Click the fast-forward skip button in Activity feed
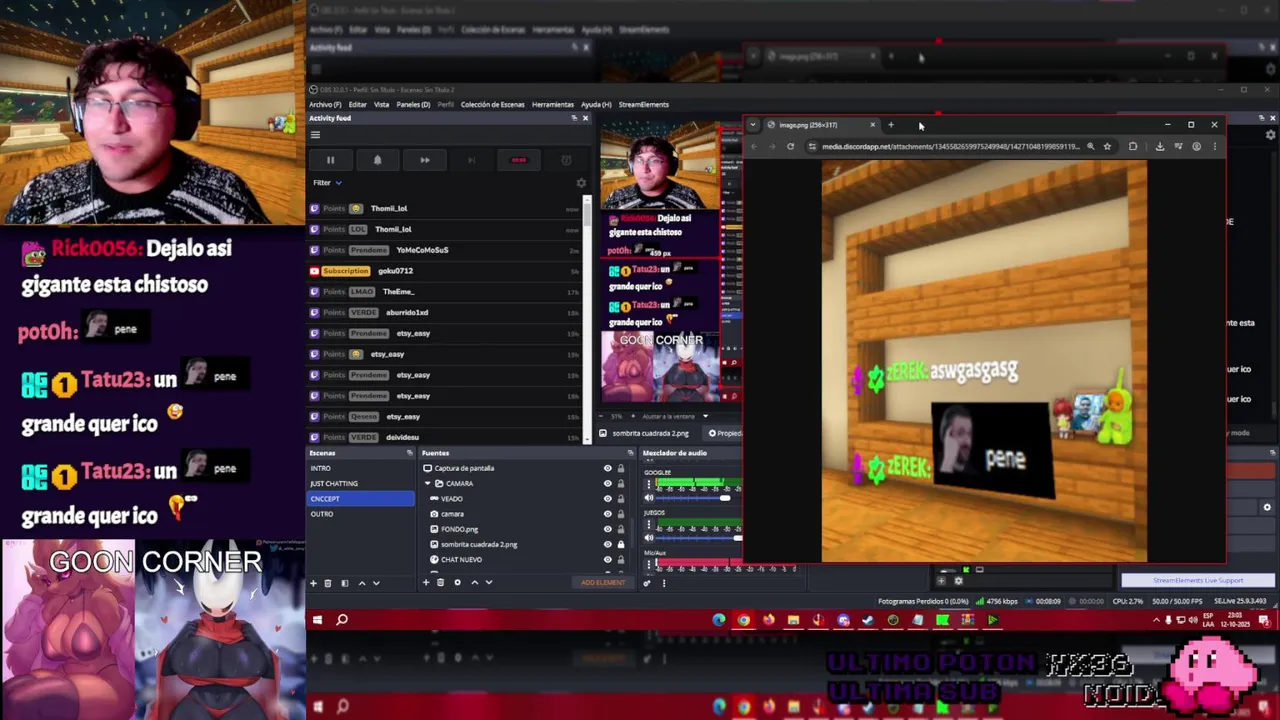The image size is (1280, 720). [x=424, y=160]
